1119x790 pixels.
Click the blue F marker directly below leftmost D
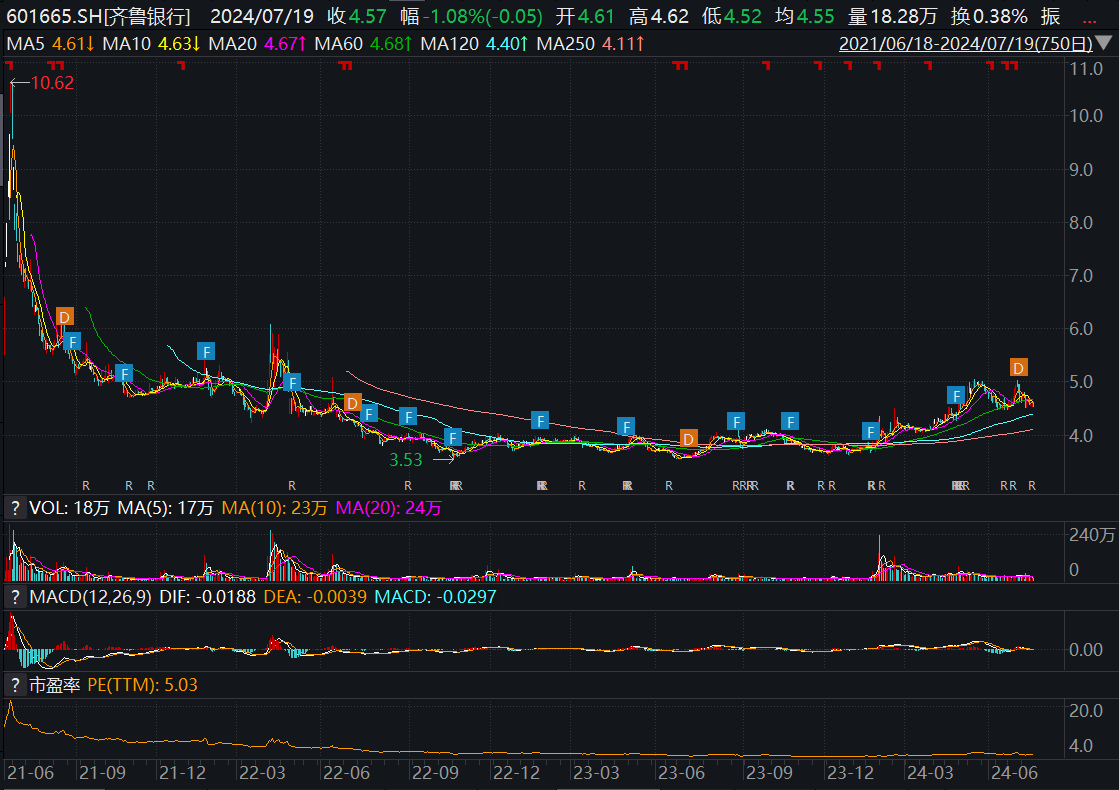coord(72,341)
